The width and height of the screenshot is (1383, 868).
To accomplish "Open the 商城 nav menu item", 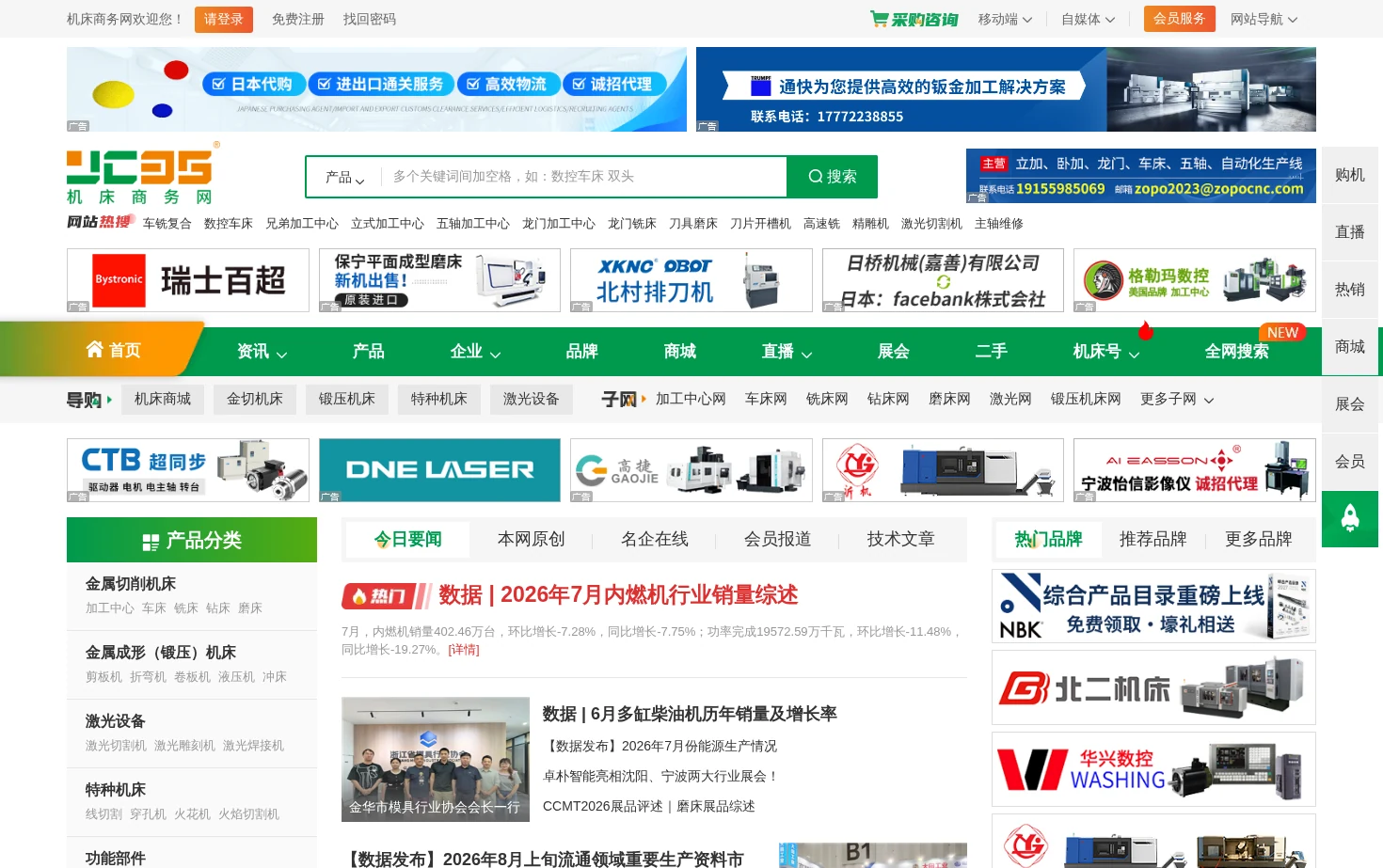I will [x=679, y=352].
